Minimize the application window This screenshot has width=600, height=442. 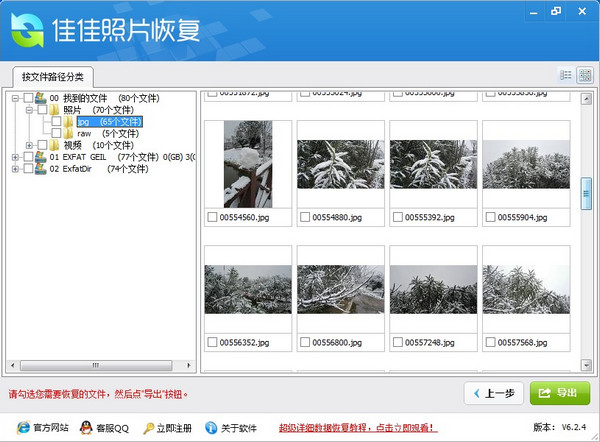(x=533, y=12)
